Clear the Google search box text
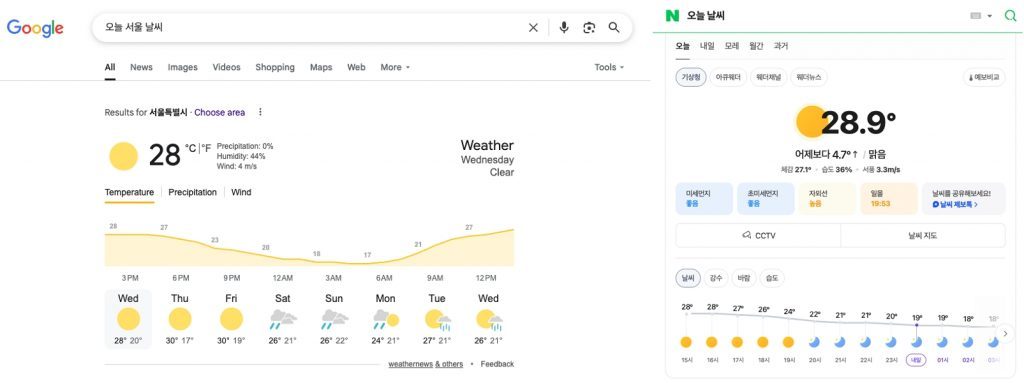This screenshot has height=383, width=1024. click(533, 27)
